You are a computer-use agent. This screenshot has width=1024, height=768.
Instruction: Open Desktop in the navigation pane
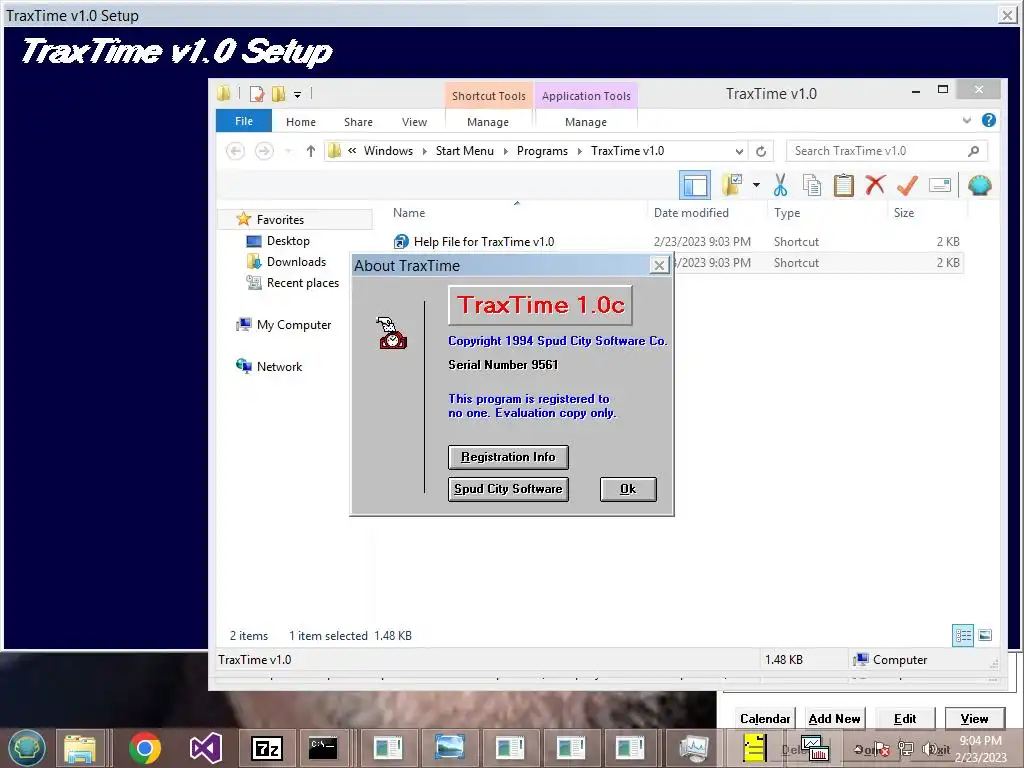[x=287, y=241]
